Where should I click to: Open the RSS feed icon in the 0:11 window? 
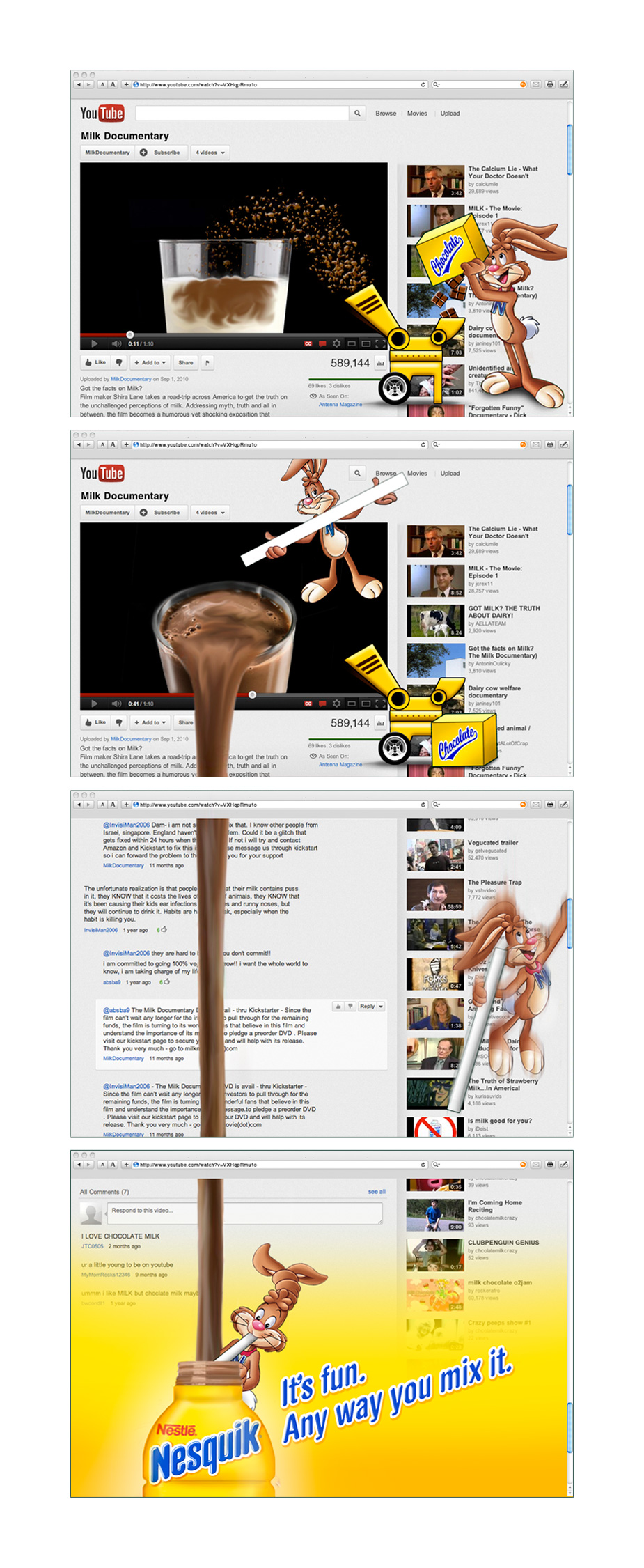coord(523,84)
